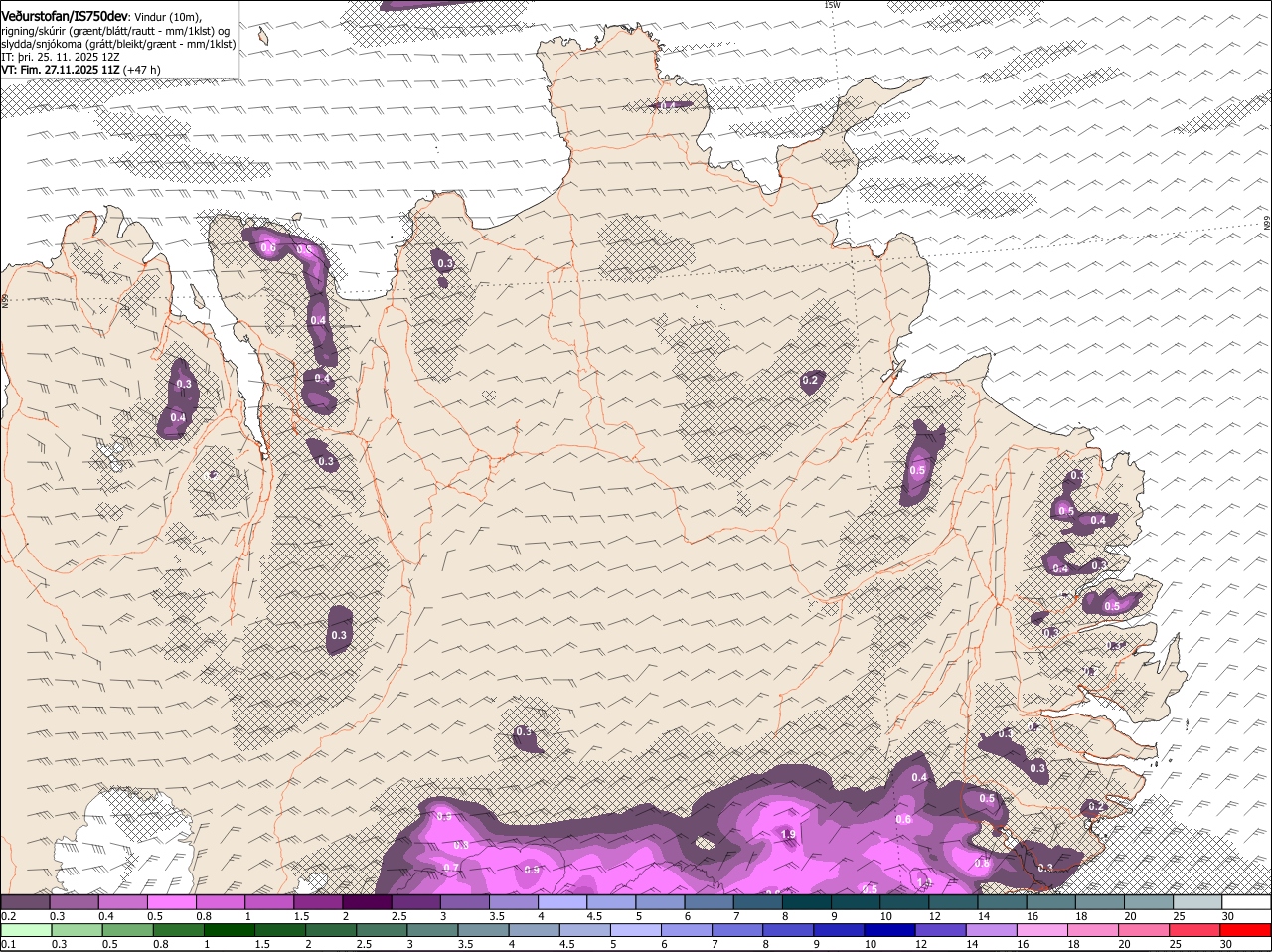The height and width of the screenshot is (952, 1272).
Task: Click the dark purple upper swatch starting at 2
Action: pyautogui.click(x=367, y=902)
